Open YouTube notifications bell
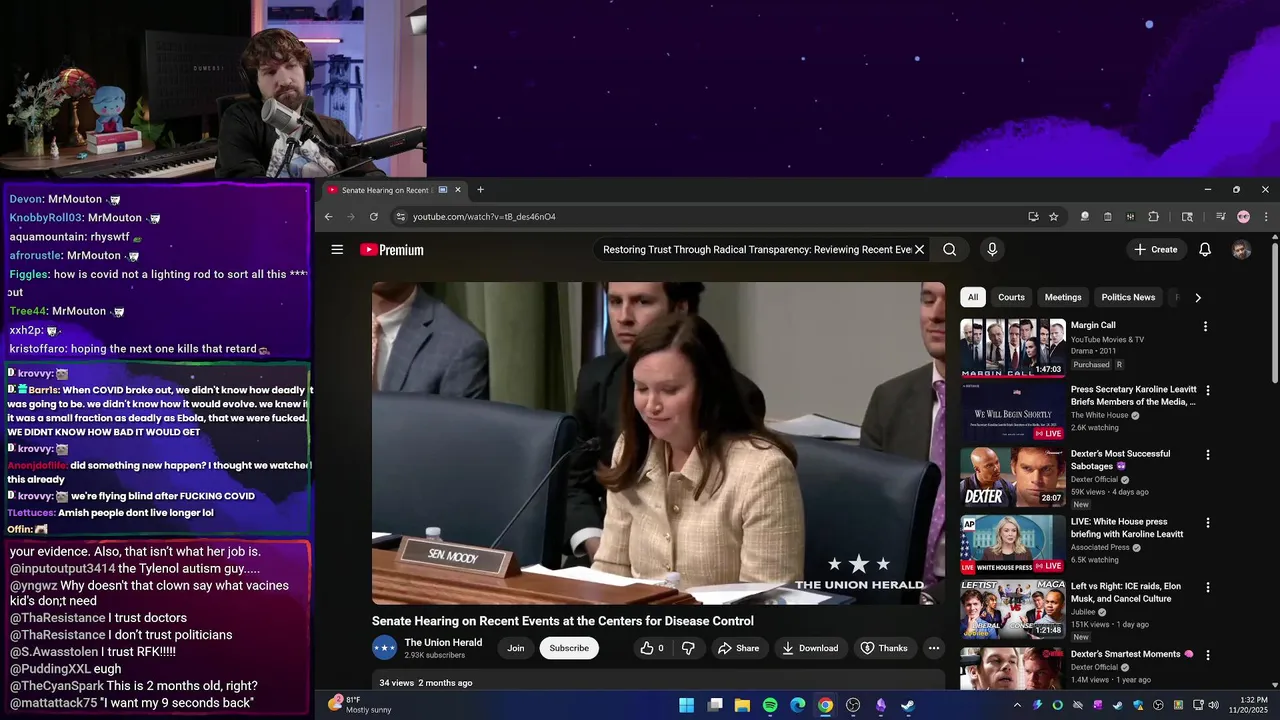This screenshot has height=720, width=1280. click(x=1205, y=250)
